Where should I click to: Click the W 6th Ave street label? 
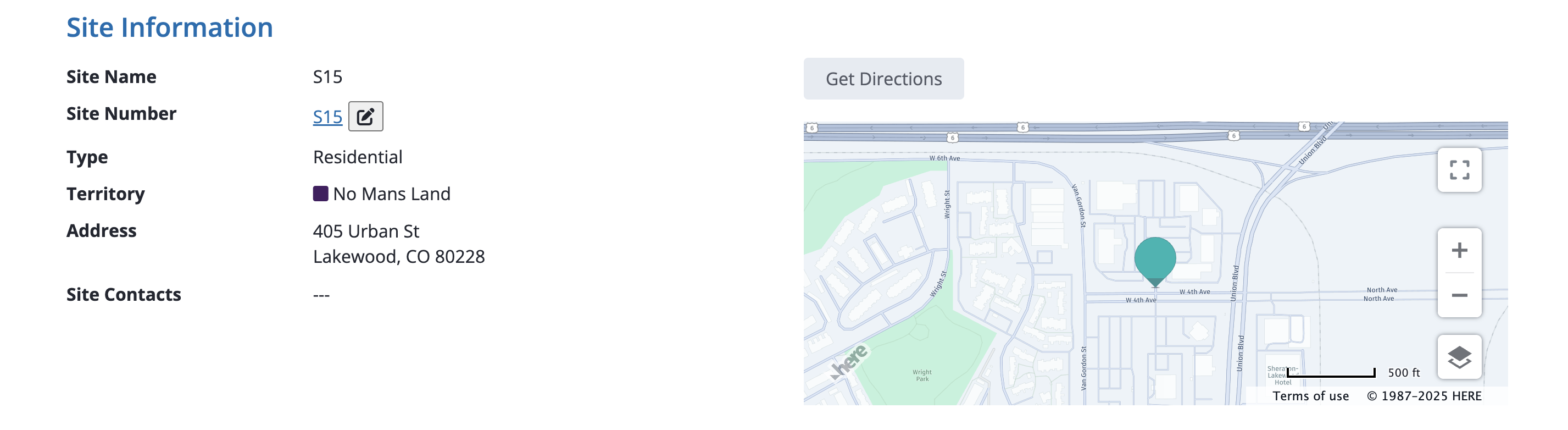click(944, 158)
